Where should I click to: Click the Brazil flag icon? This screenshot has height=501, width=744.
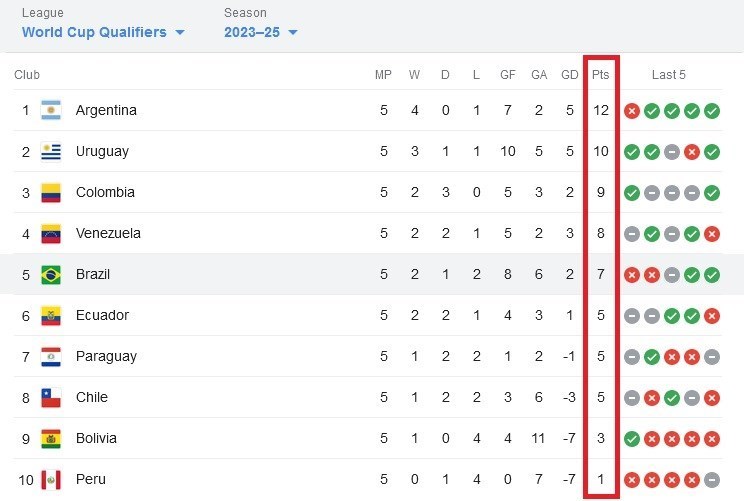[x=51, y=275]
